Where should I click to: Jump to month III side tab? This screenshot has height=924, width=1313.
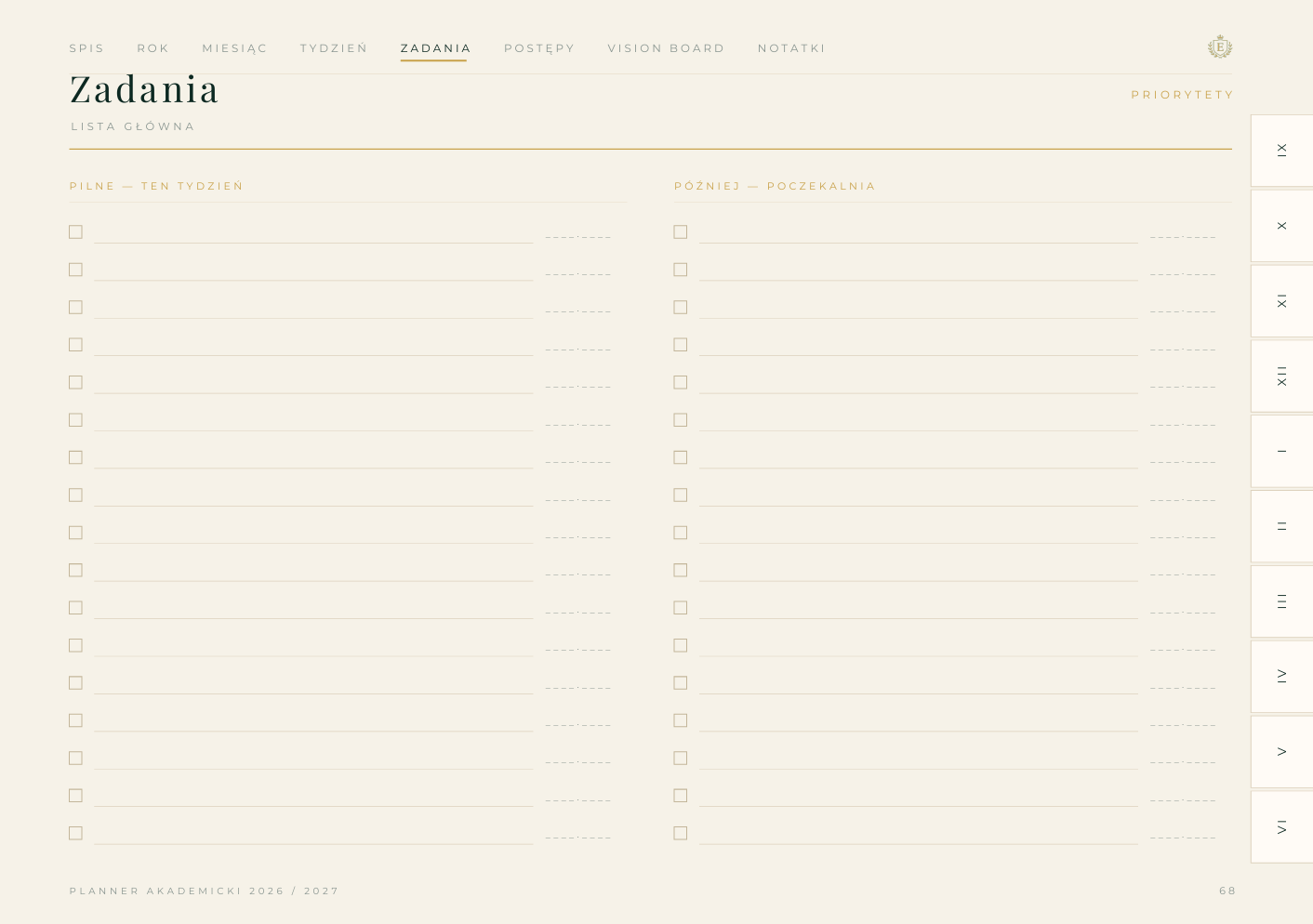[1282, 601]
